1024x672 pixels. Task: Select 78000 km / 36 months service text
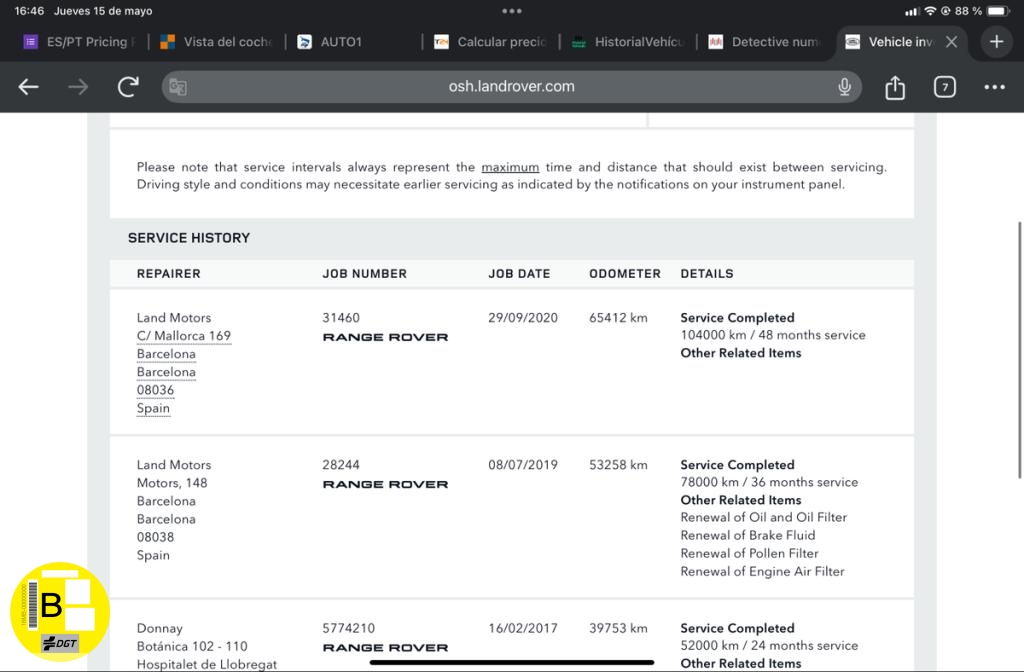click(769, 482)
